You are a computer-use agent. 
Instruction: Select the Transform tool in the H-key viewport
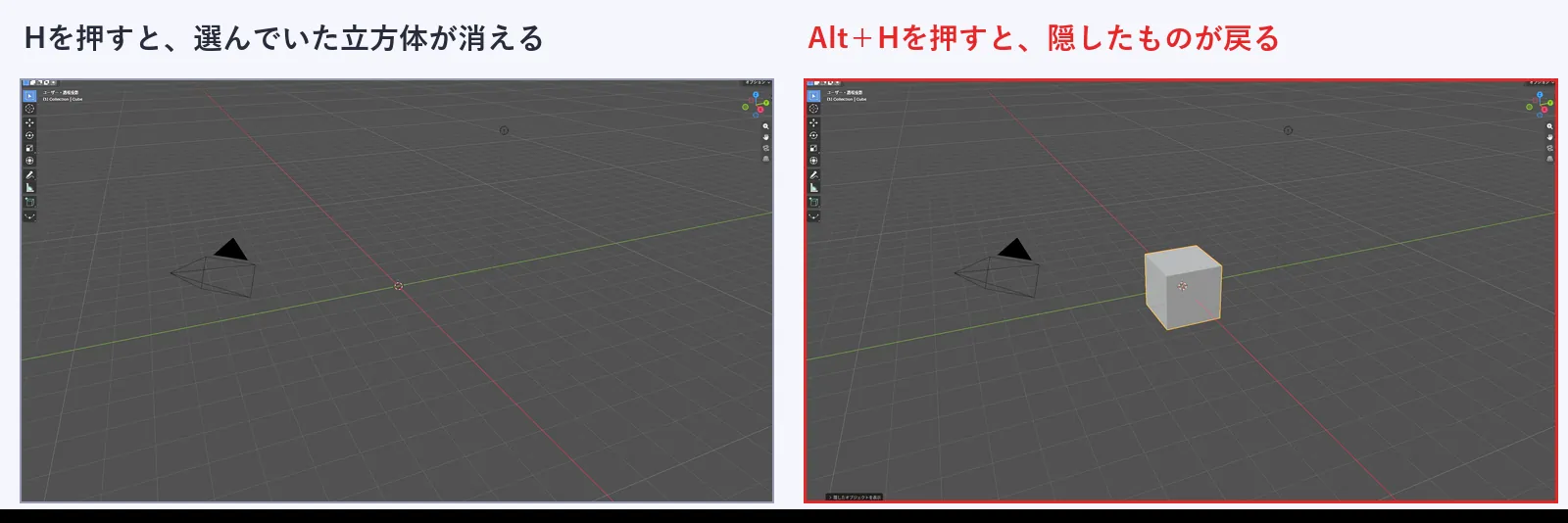[29, 161]
